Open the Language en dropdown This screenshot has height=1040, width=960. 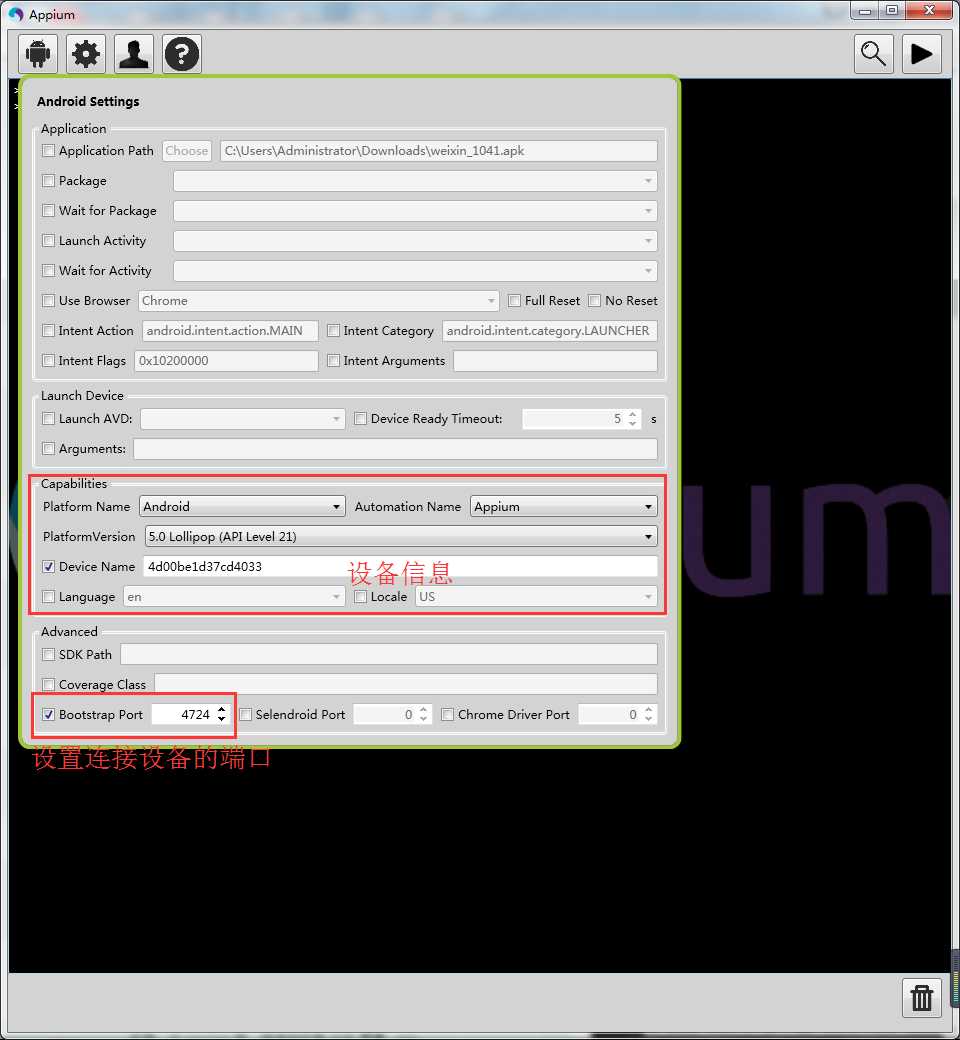point(234,597)
